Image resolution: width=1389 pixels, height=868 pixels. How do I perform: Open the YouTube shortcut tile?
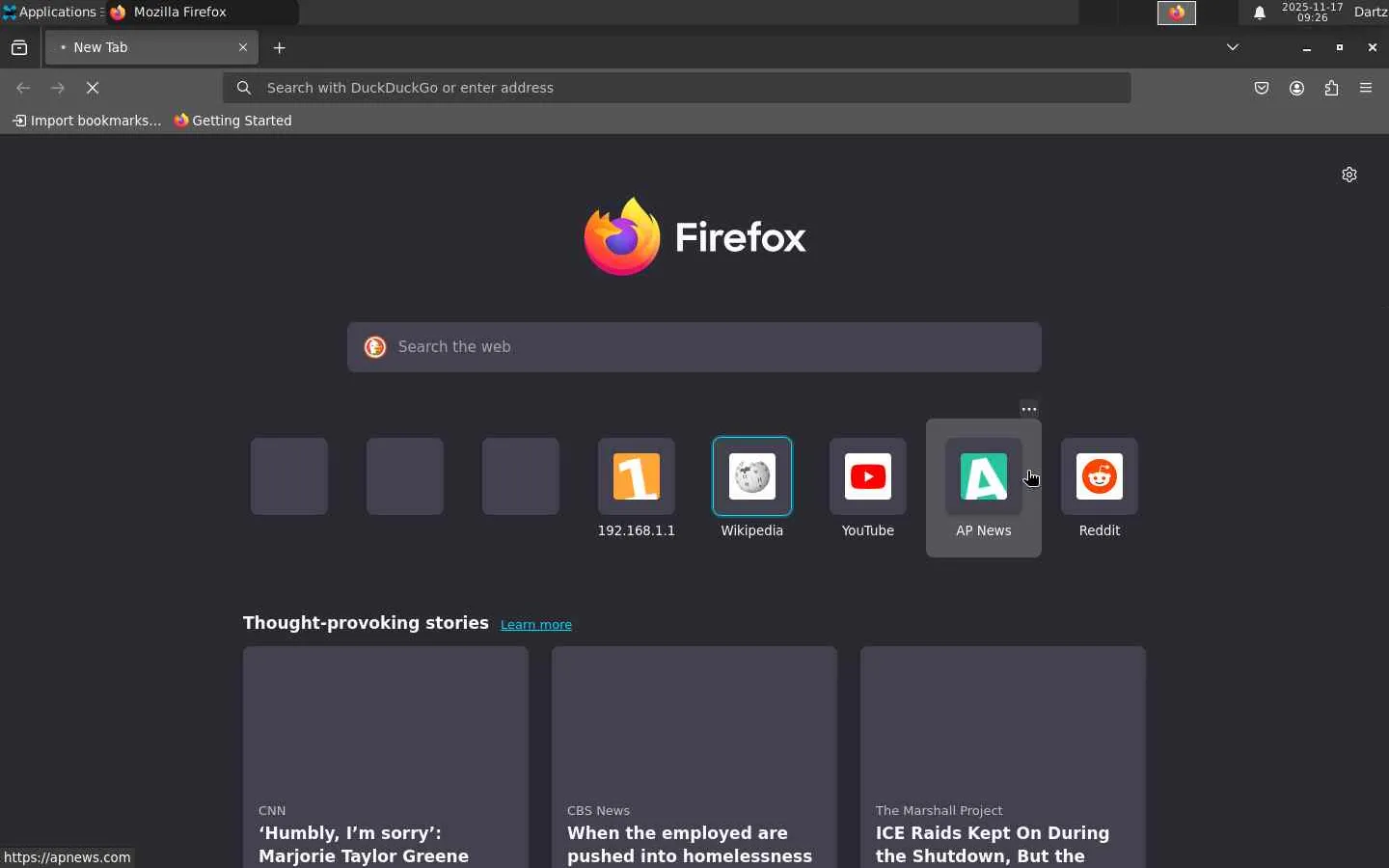point(868,488)
